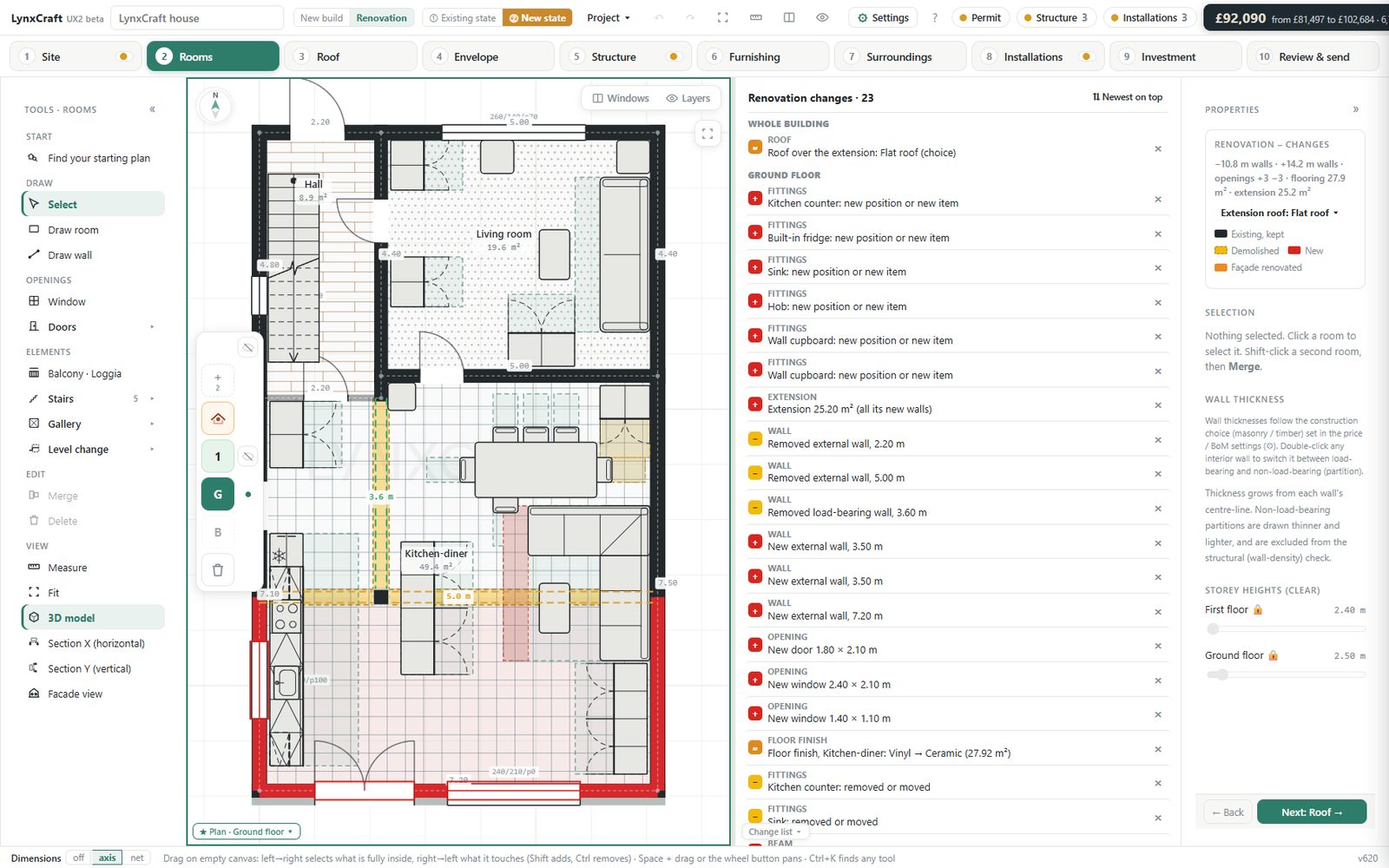Switch to New build mode
The image size is (1389, 868).
pos(321,17)
